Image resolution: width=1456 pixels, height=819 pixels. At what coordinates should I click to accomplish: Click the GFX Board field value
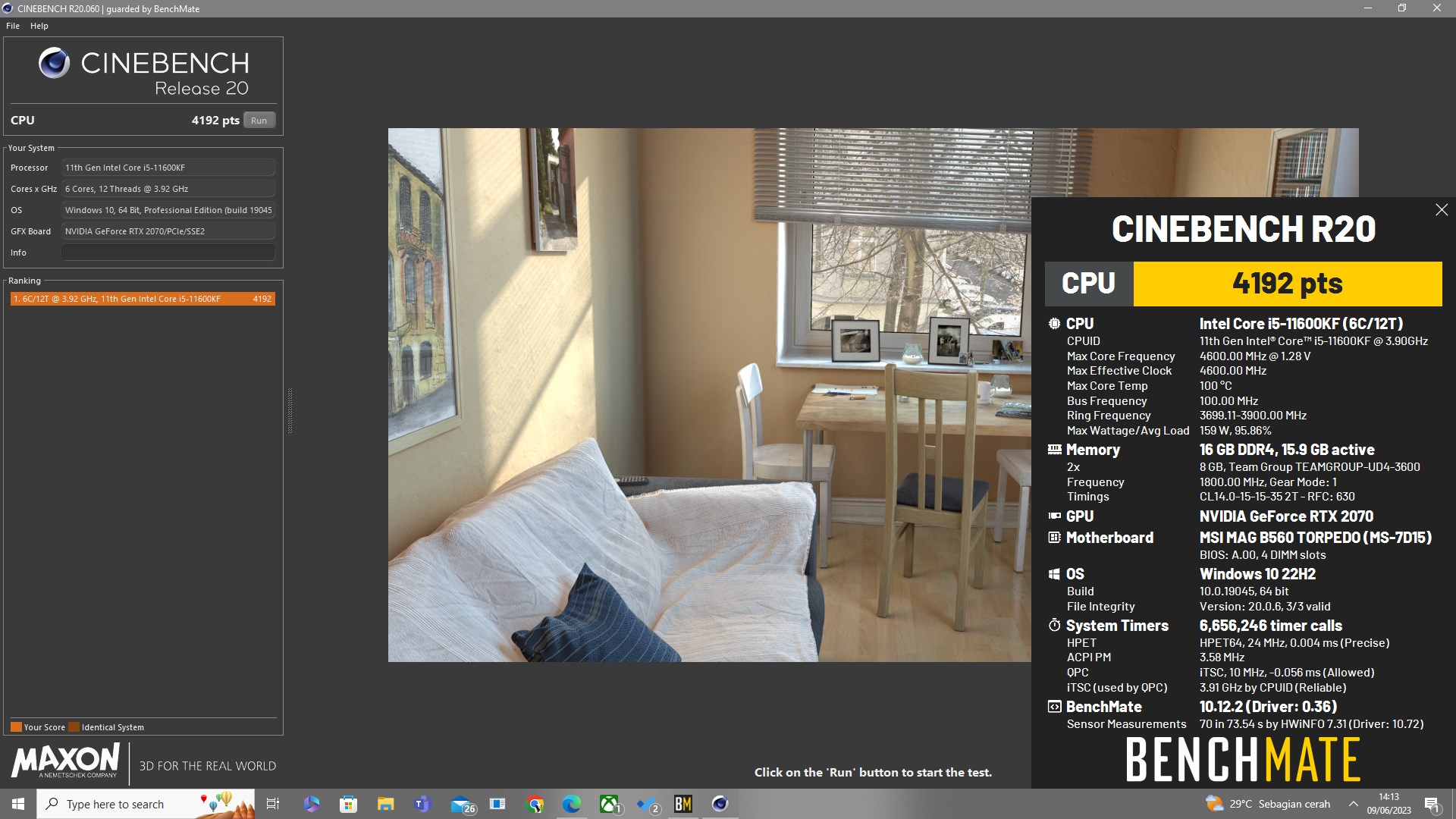point(168,231)
